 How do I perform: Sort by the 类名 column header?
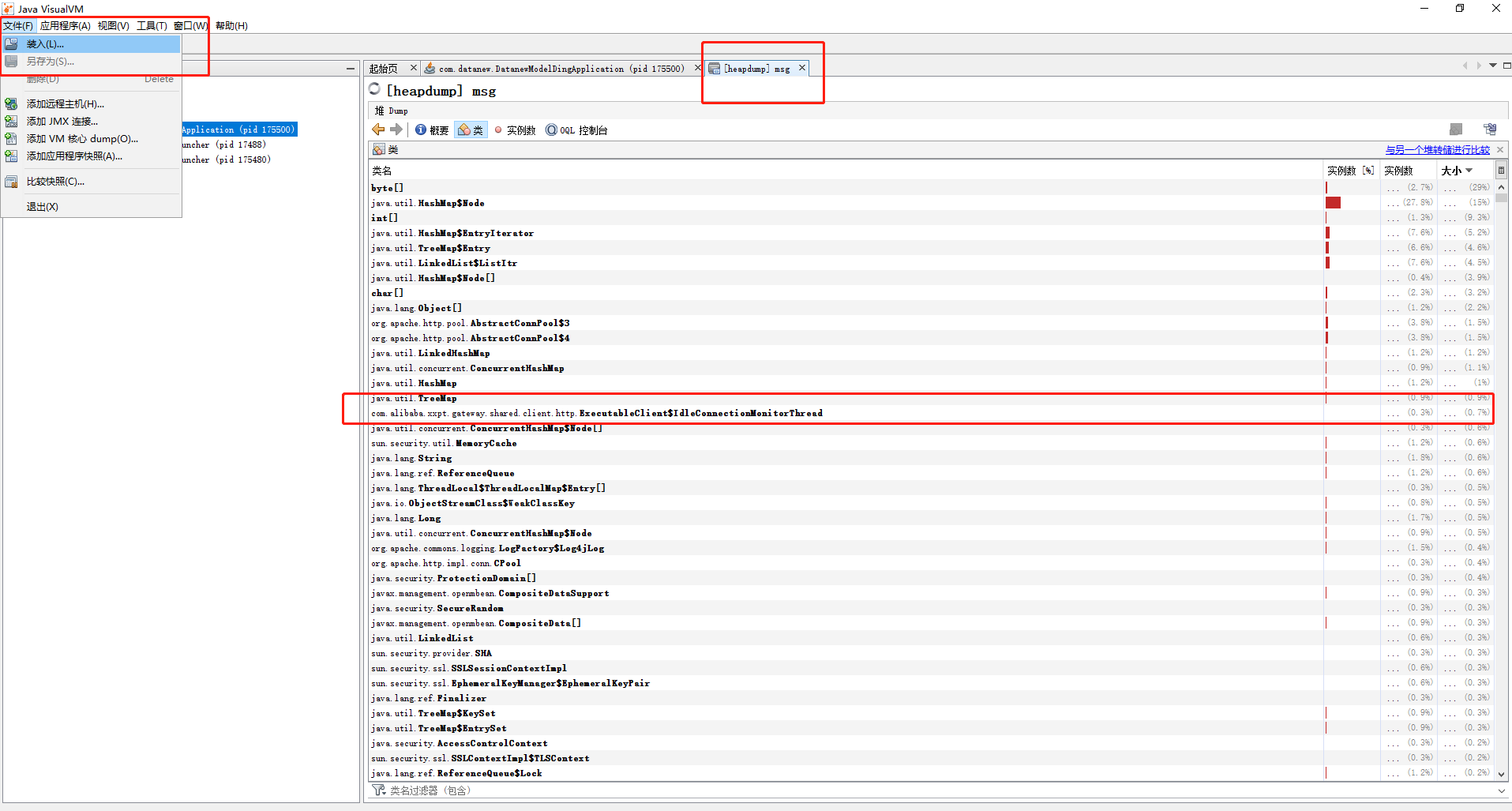click(x=846, y=171)
